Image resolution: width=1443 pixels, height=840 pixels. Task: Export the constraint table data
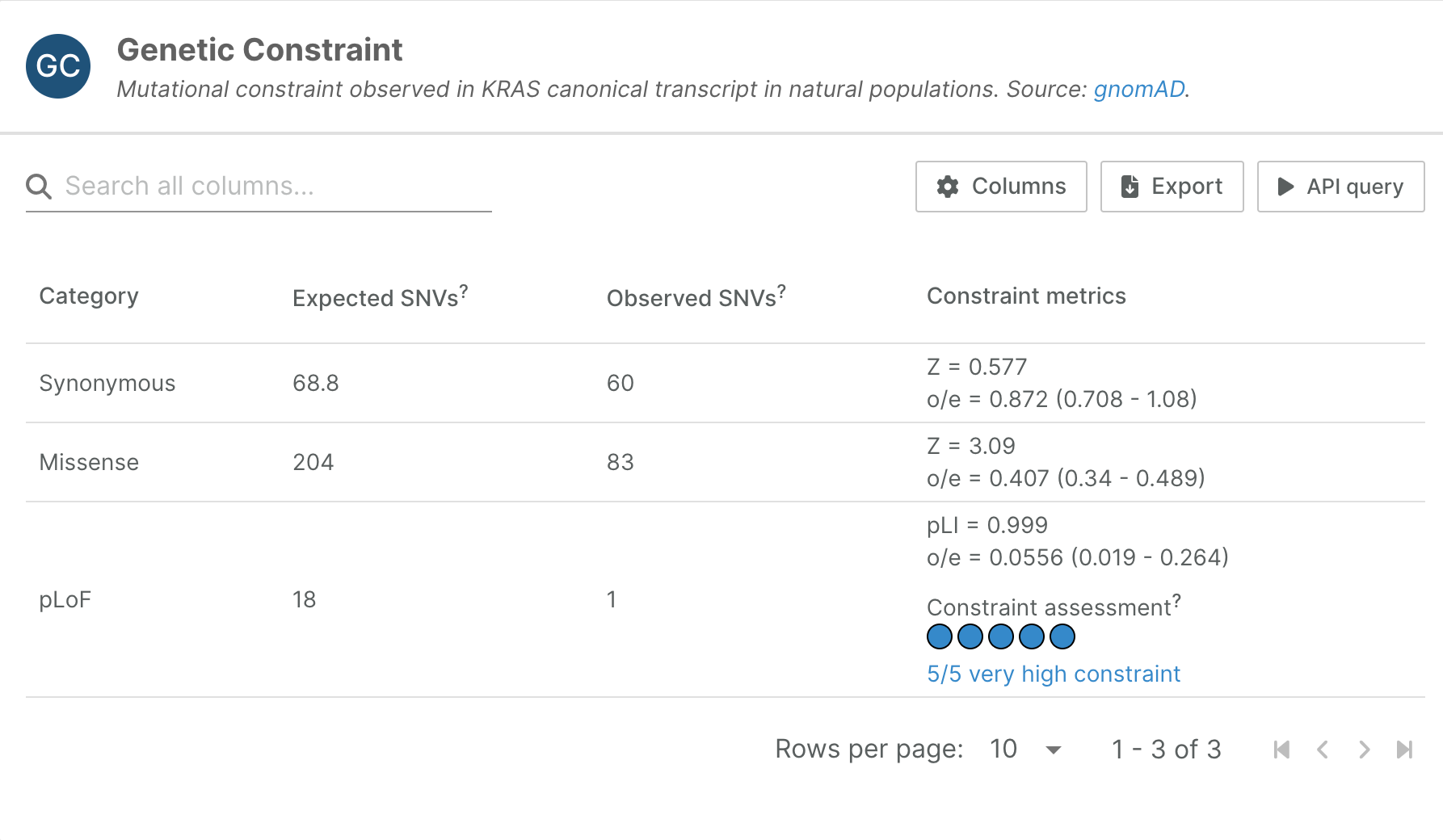(x=1172, y=187)
